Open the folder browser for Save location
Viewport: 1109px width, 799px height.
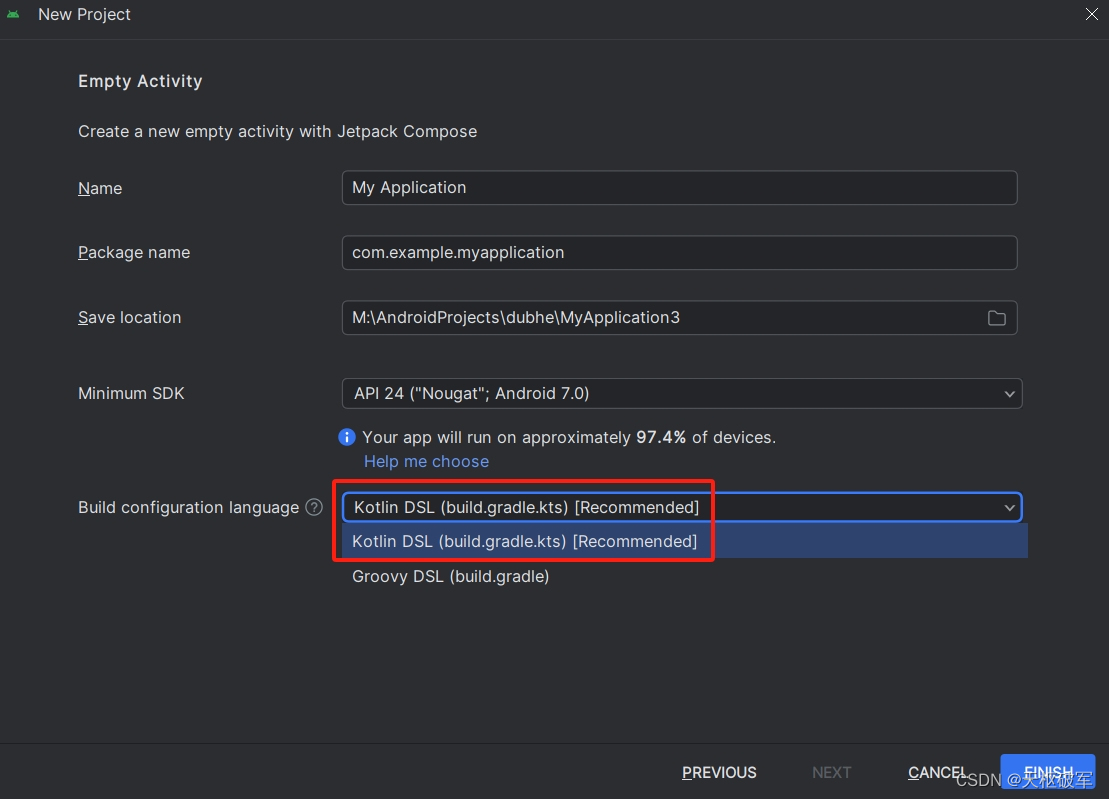coord(996,317)
